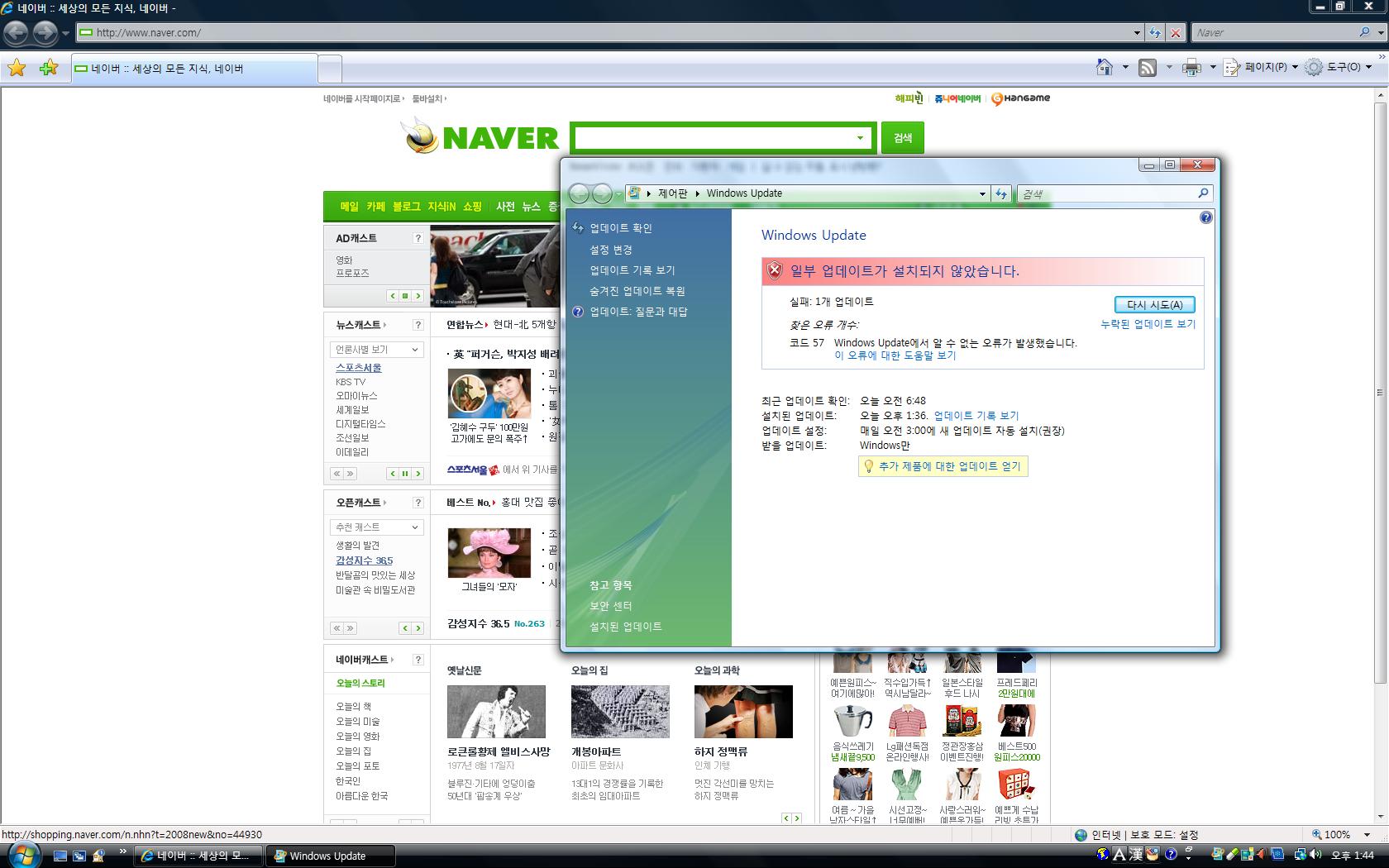
Task: Switch to the 네이버 browser tab
Action: pos(194,69)
